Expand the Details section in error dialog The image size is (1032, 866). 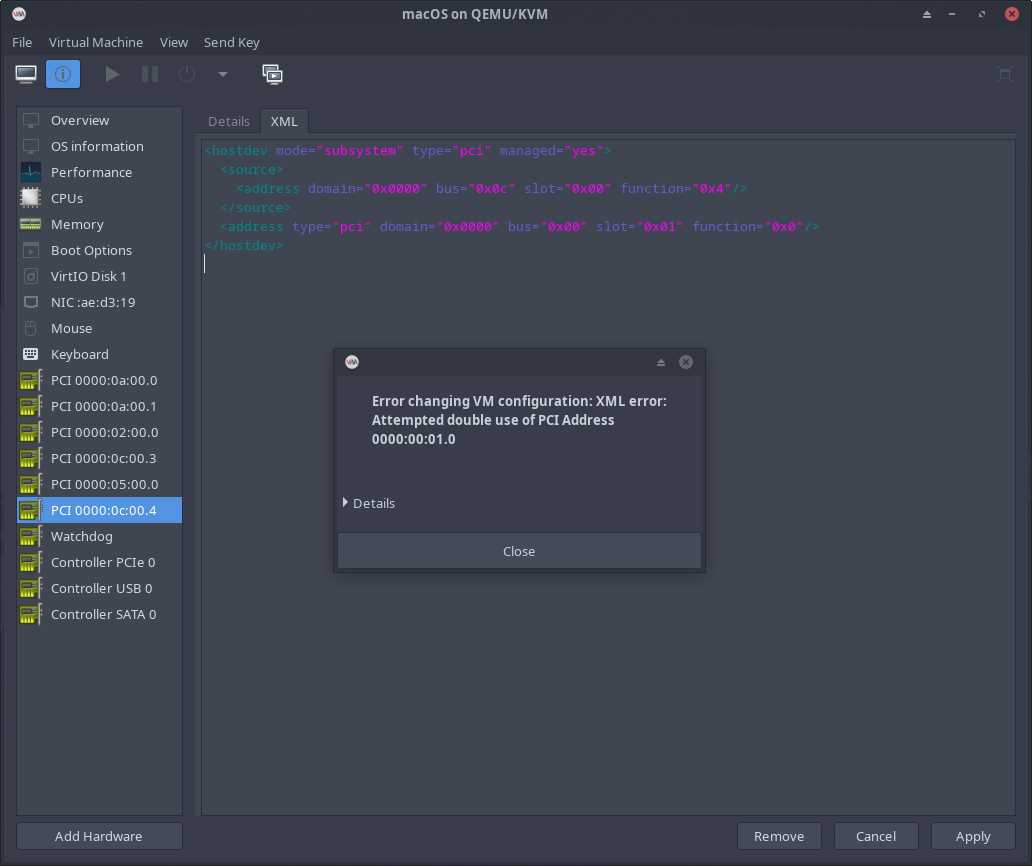(x=368, y=503)
